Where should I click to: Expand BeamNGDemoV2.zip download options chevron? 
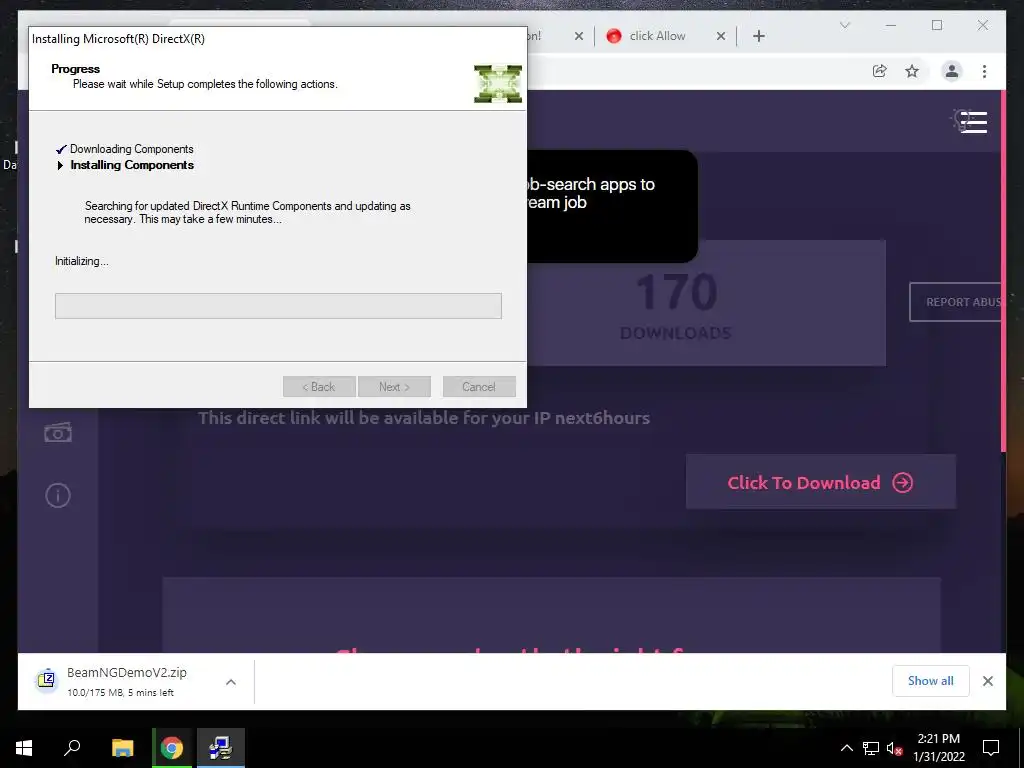pos(231,682)
